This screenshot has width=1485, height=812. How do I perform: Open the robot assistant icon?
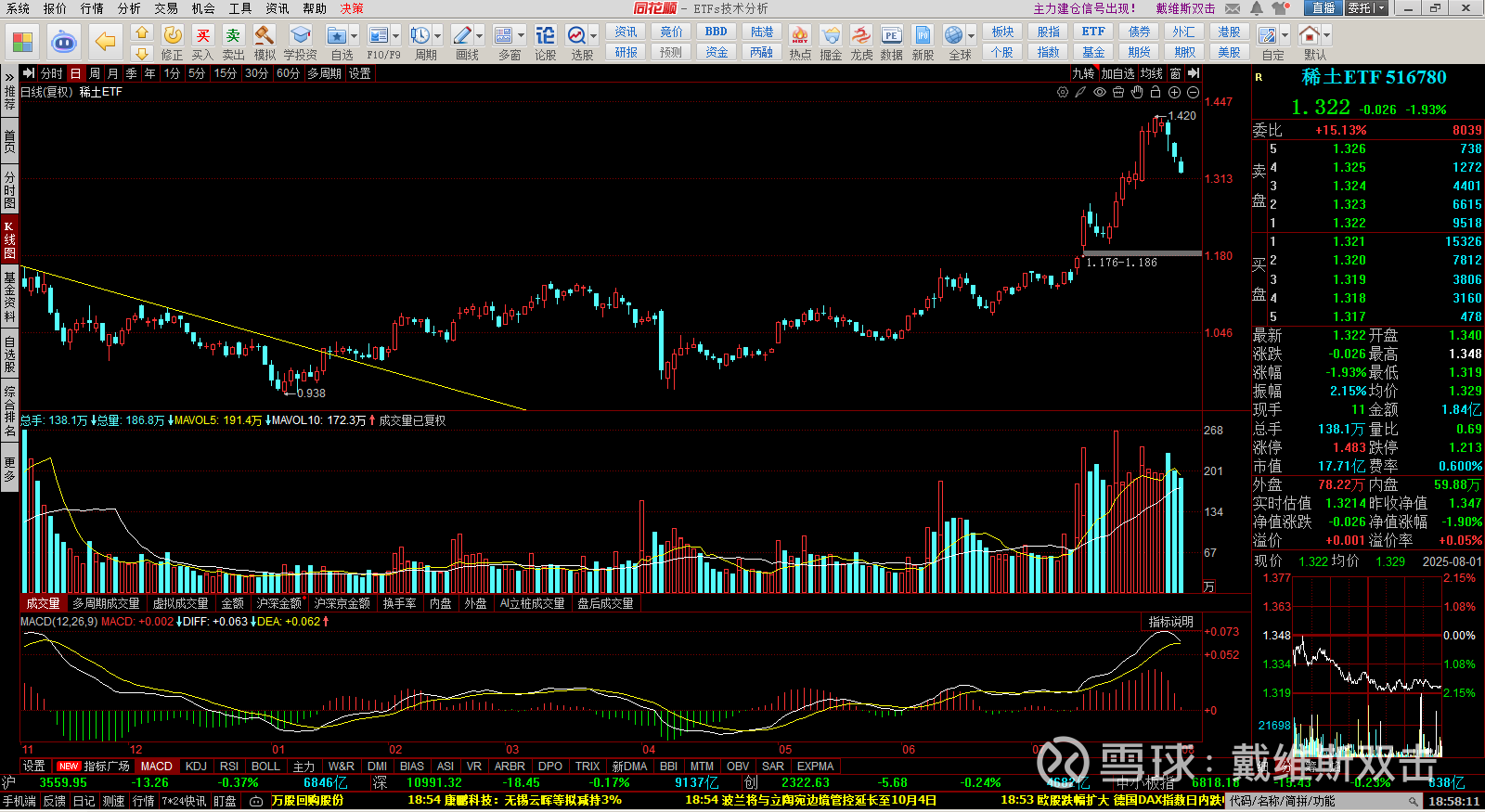(63, 42)
